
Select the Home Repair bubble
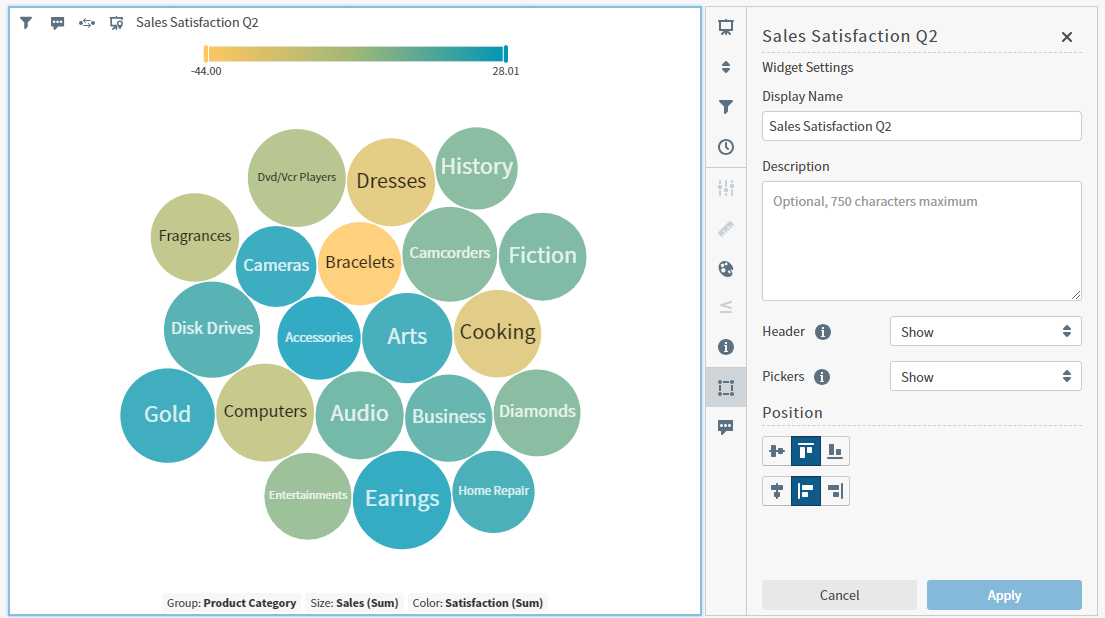493,492
